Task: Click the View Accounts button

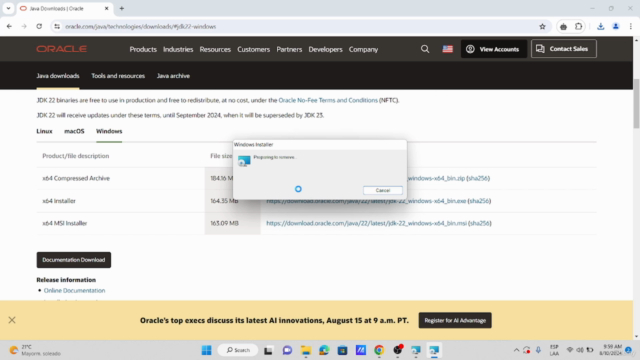Action: pyautogui.click(x=493, y=49)
